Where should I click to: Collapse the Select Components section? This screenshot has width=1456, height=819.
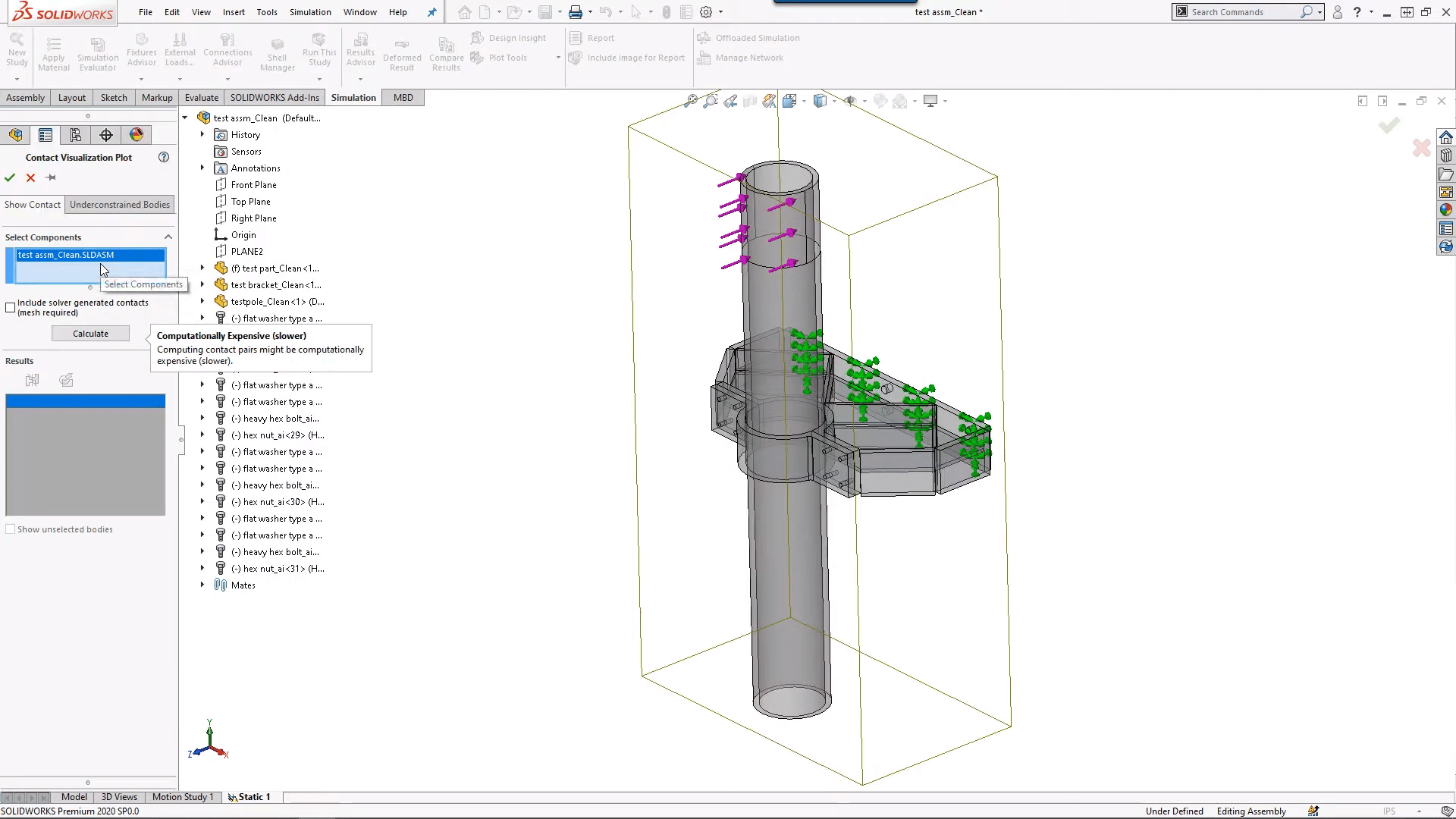168,237
